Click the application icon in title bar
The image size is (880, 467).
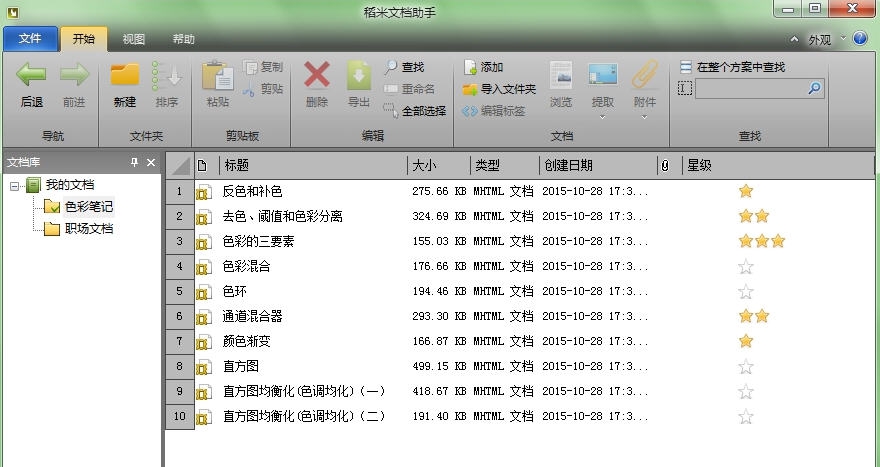point(12,11)
